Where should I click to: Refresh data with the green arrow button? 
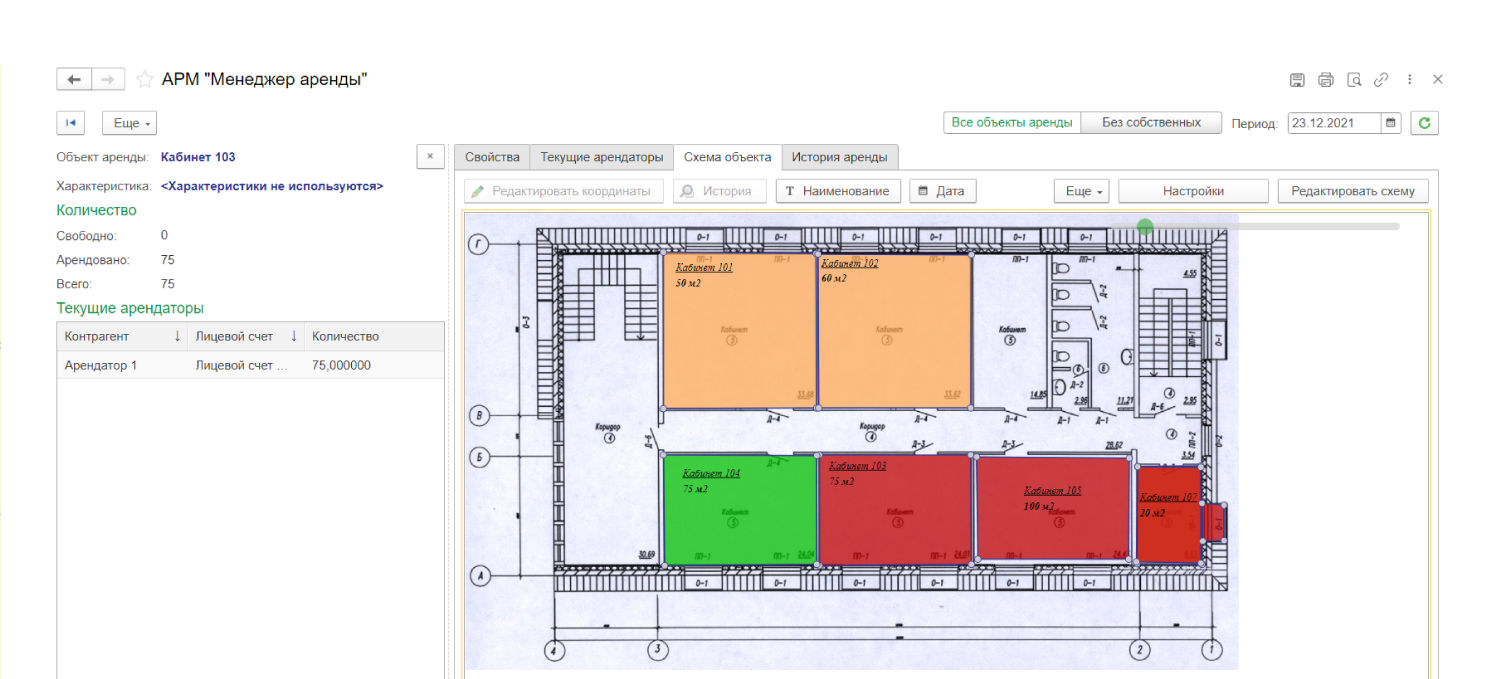point(1424,123)
